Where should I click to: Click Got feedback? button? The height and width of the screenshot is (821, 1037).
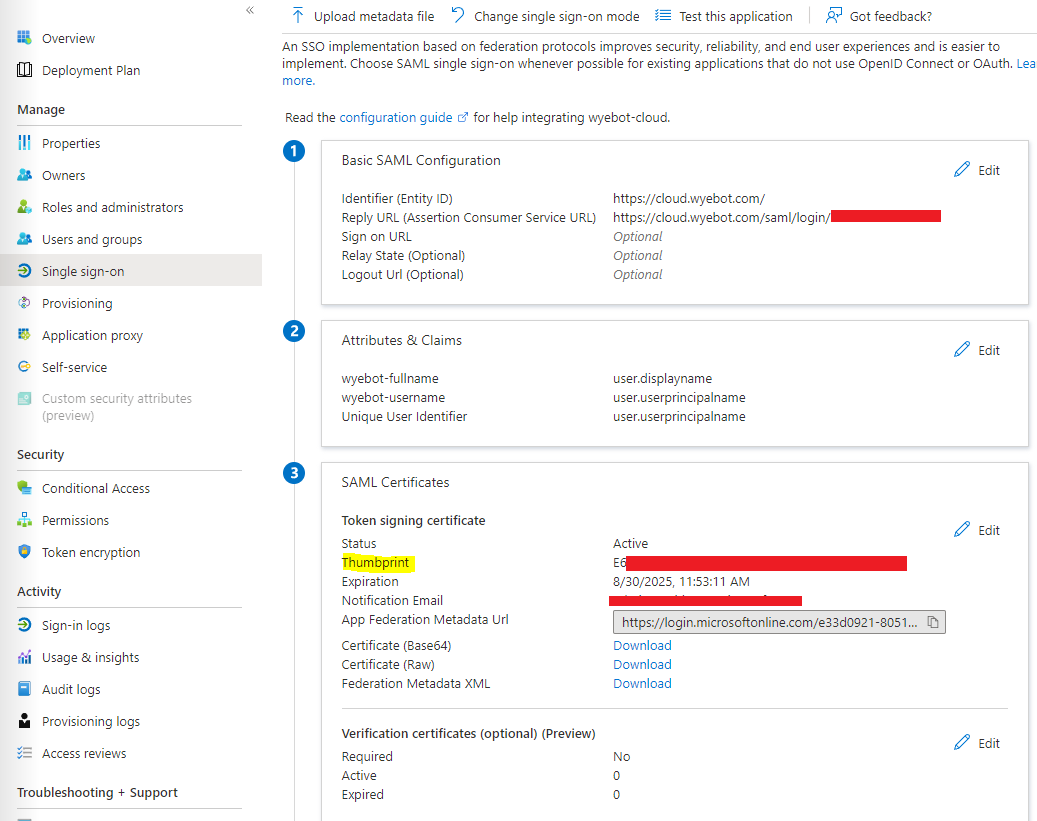[x=890, y=17]
